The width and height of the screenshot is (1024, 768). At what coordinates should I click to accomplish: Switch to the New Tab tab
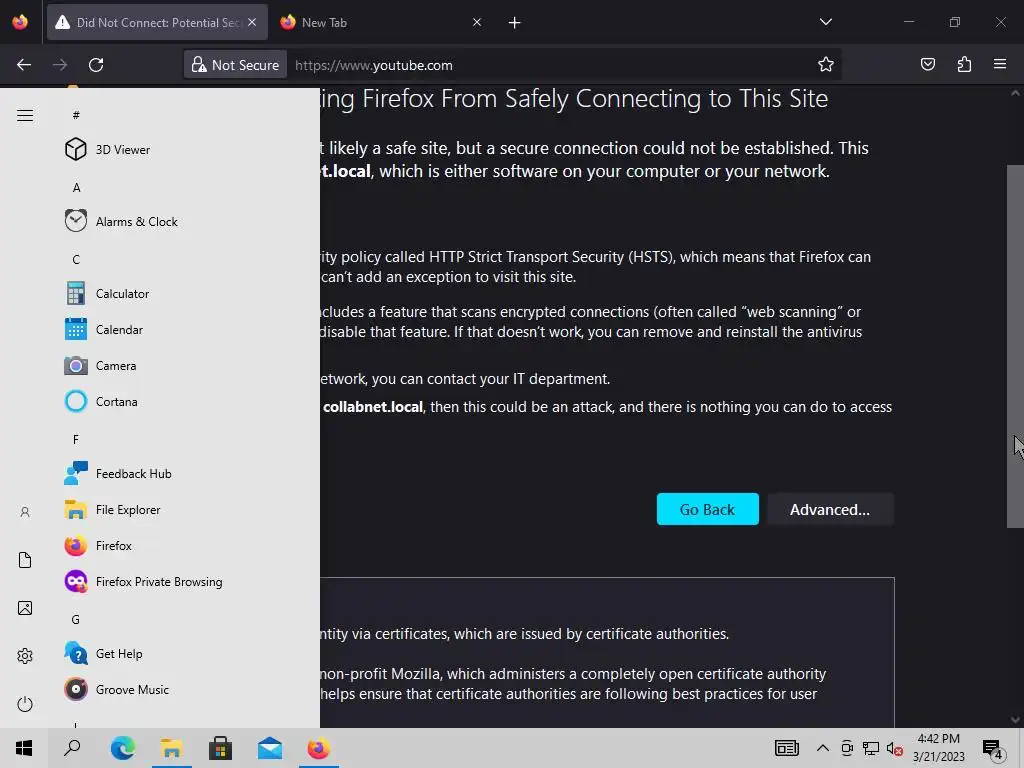coord(382,23)
